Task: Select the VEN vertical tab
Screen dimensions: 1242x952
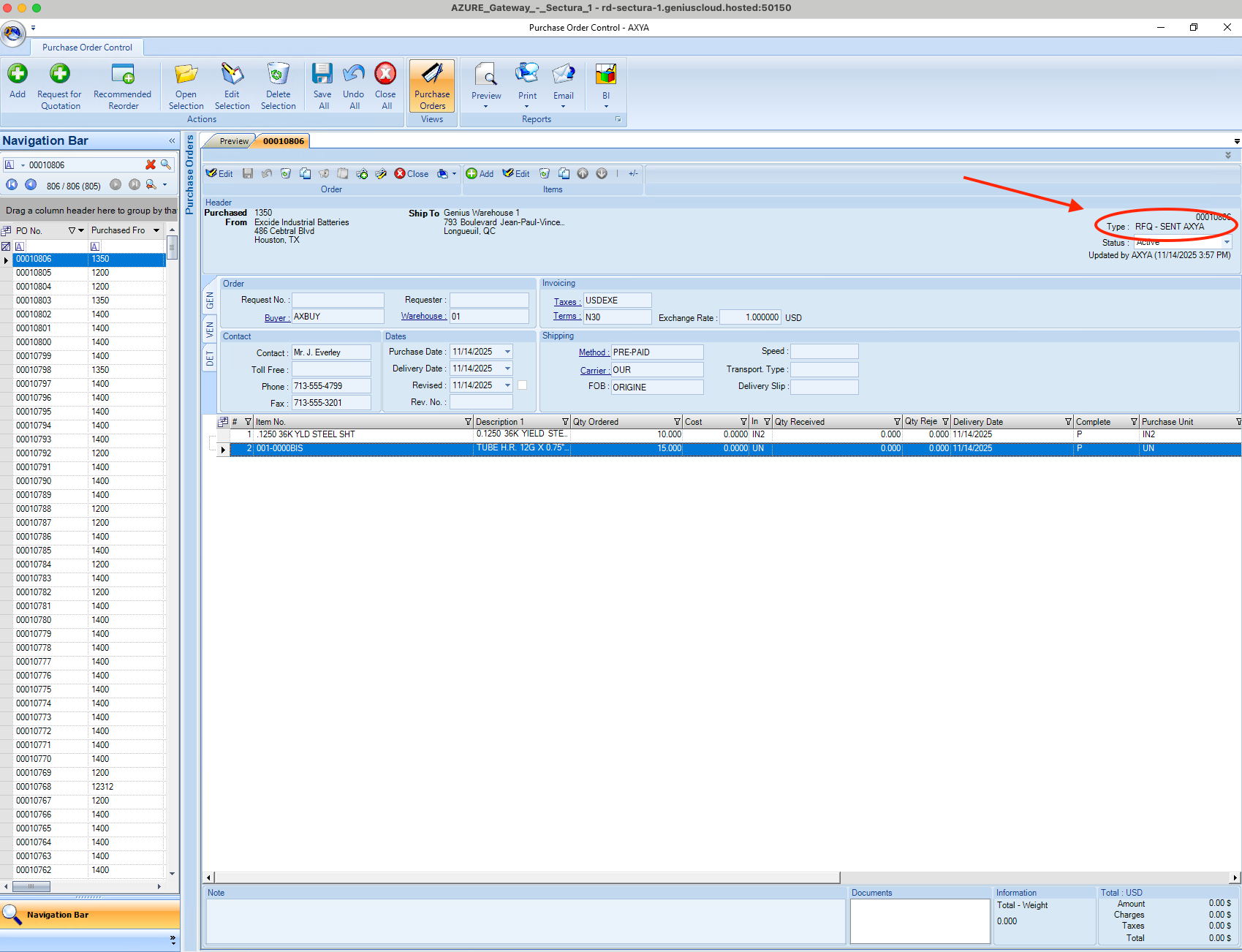Action: (210, 330)
